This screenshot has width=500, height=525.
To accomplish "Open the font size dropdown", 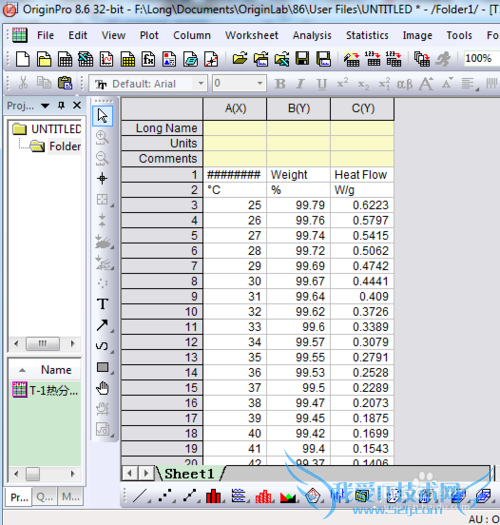I will (x=260, y=83).
